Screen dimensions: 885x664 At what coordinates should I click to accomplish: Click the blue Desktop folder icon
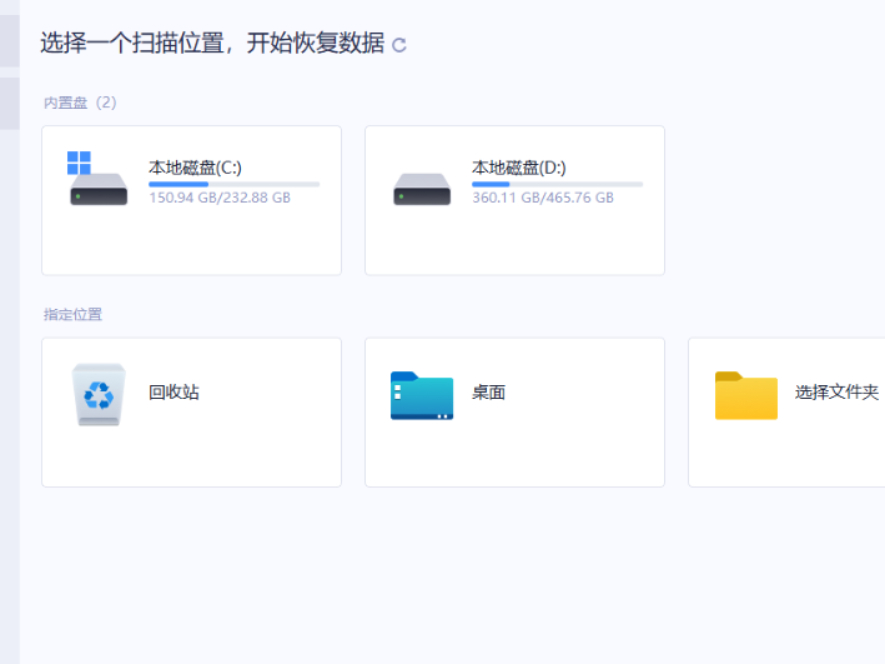pyautogui.click(x=422, y=395)
